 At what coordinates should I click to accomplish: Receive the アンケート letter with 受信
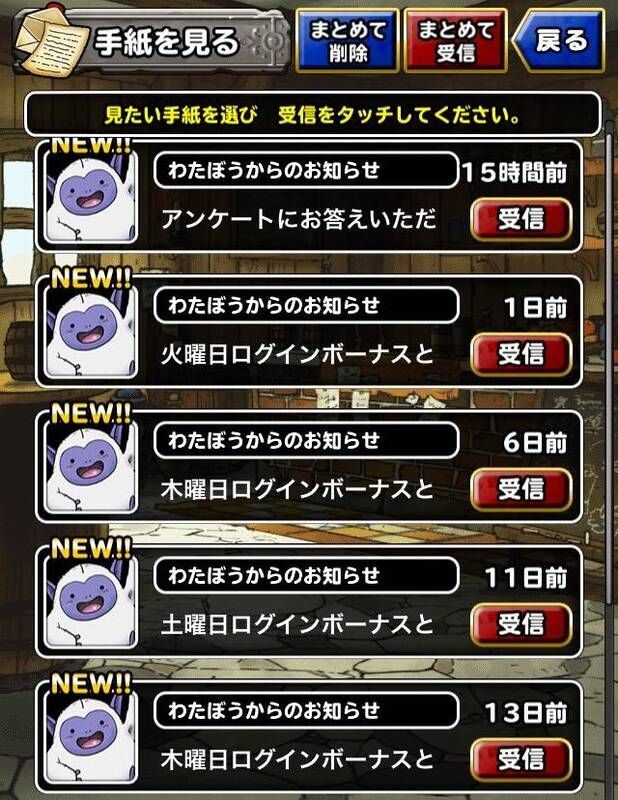521,219
